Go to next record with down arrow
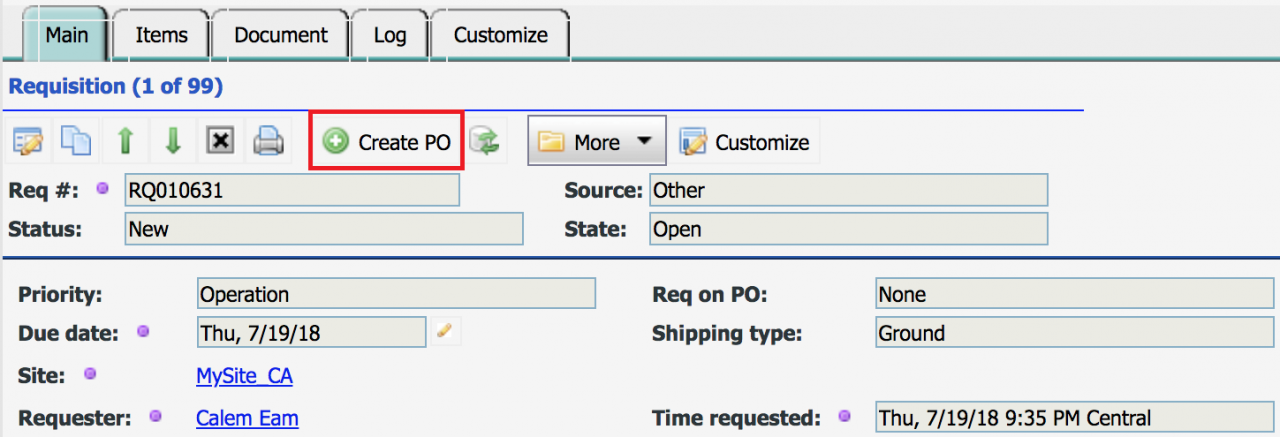Viewport: 1280px width, 437px height. tap(173, 142)
